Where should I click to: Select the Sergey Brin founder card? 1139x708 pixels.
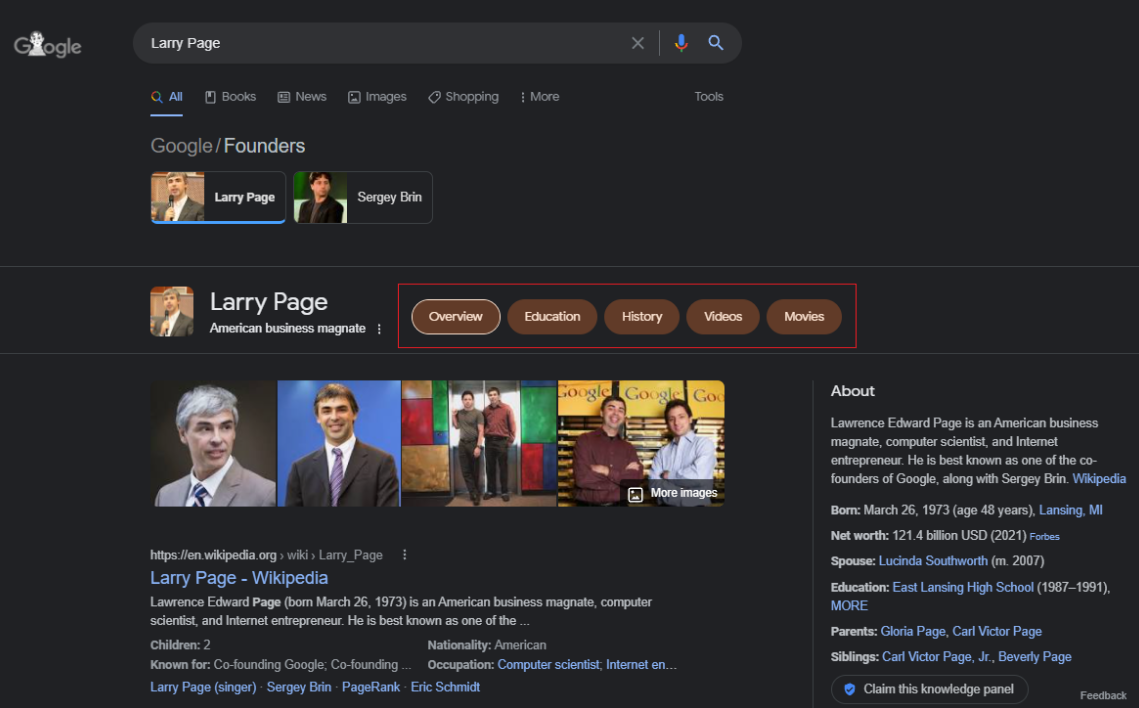coord(362,198)
